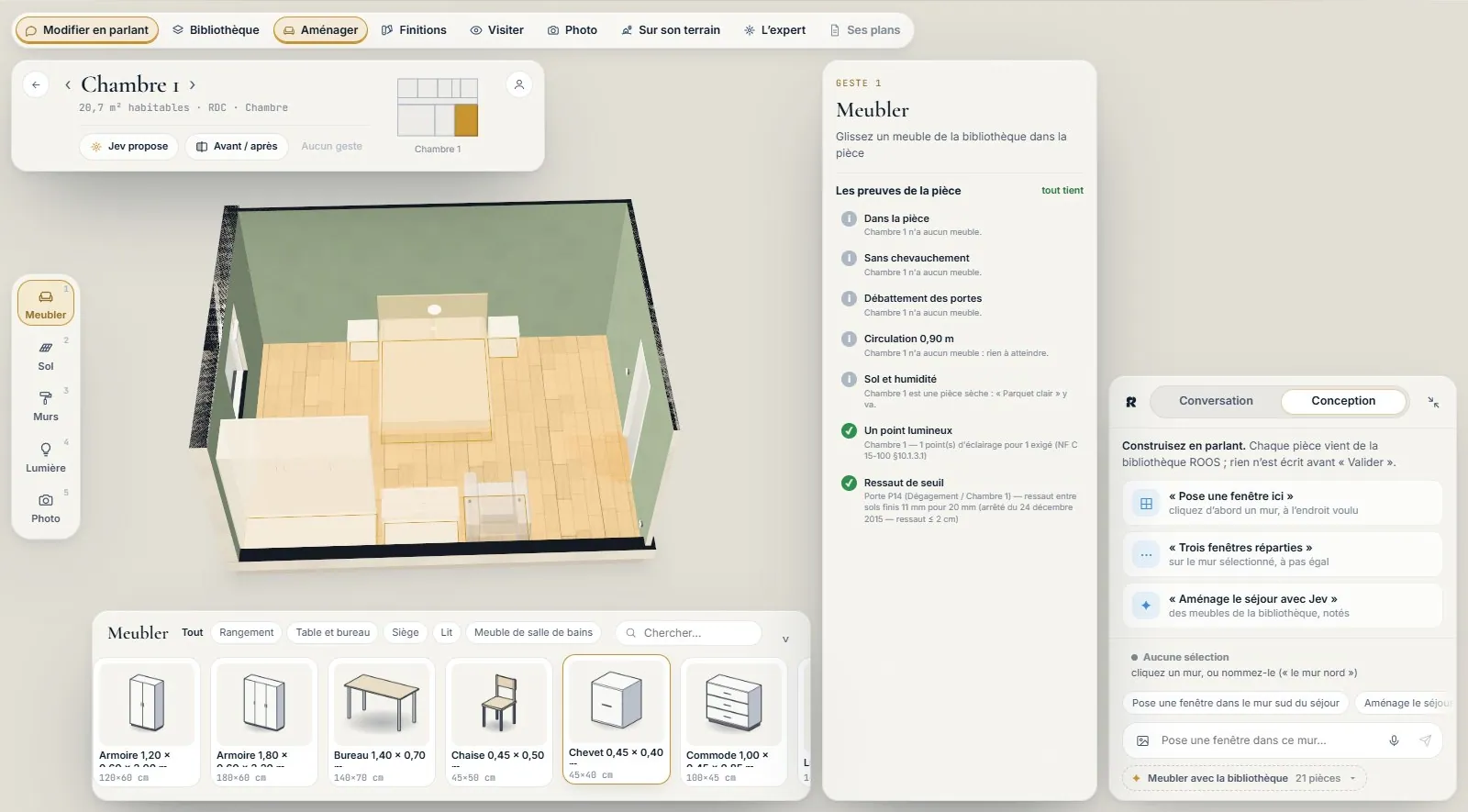
Task: Go to next room with right chevron
Action: tap(193, 84)
